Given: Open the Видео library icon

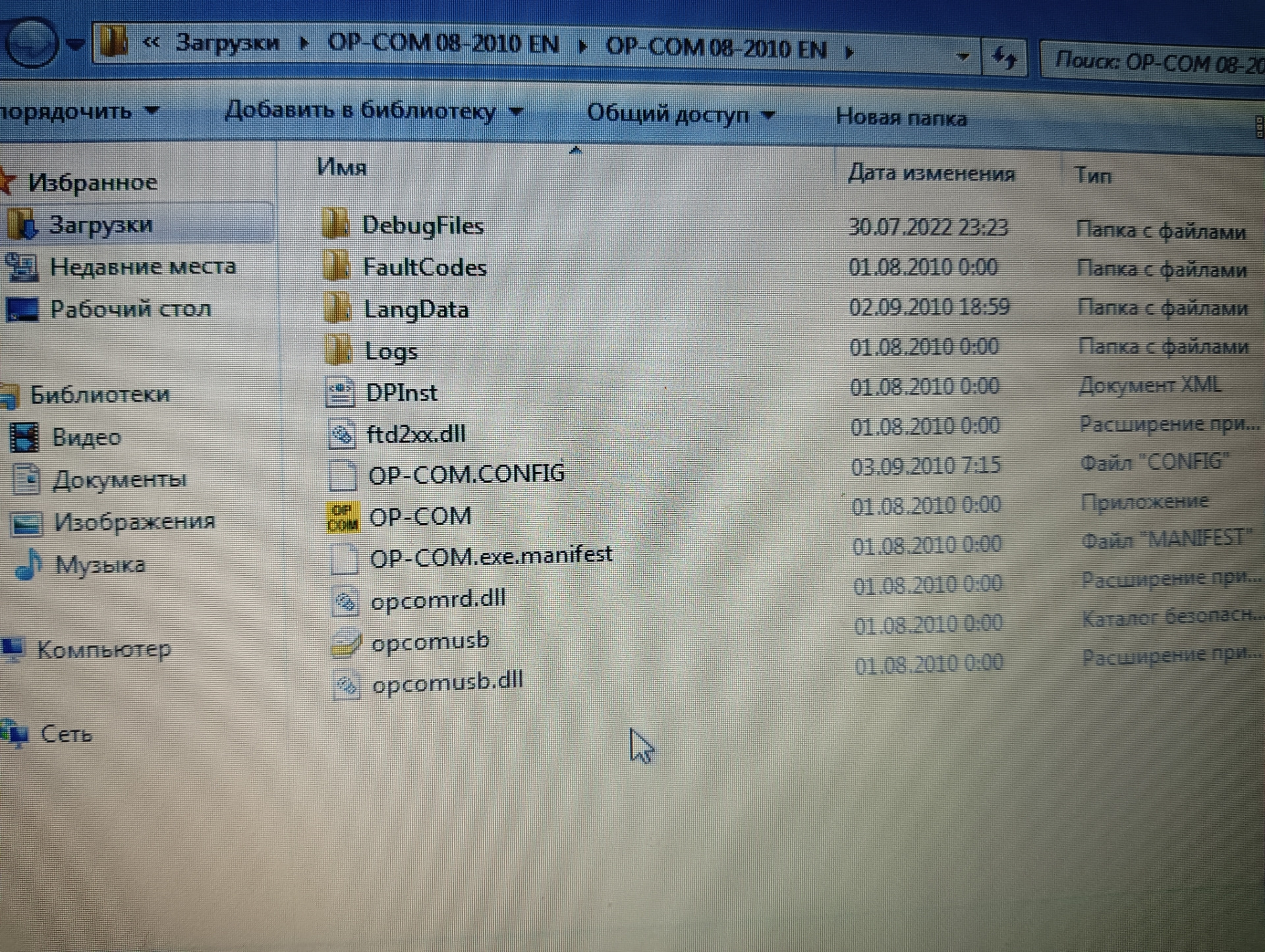Looking at the screenshot, I should (x=24, y=437).
